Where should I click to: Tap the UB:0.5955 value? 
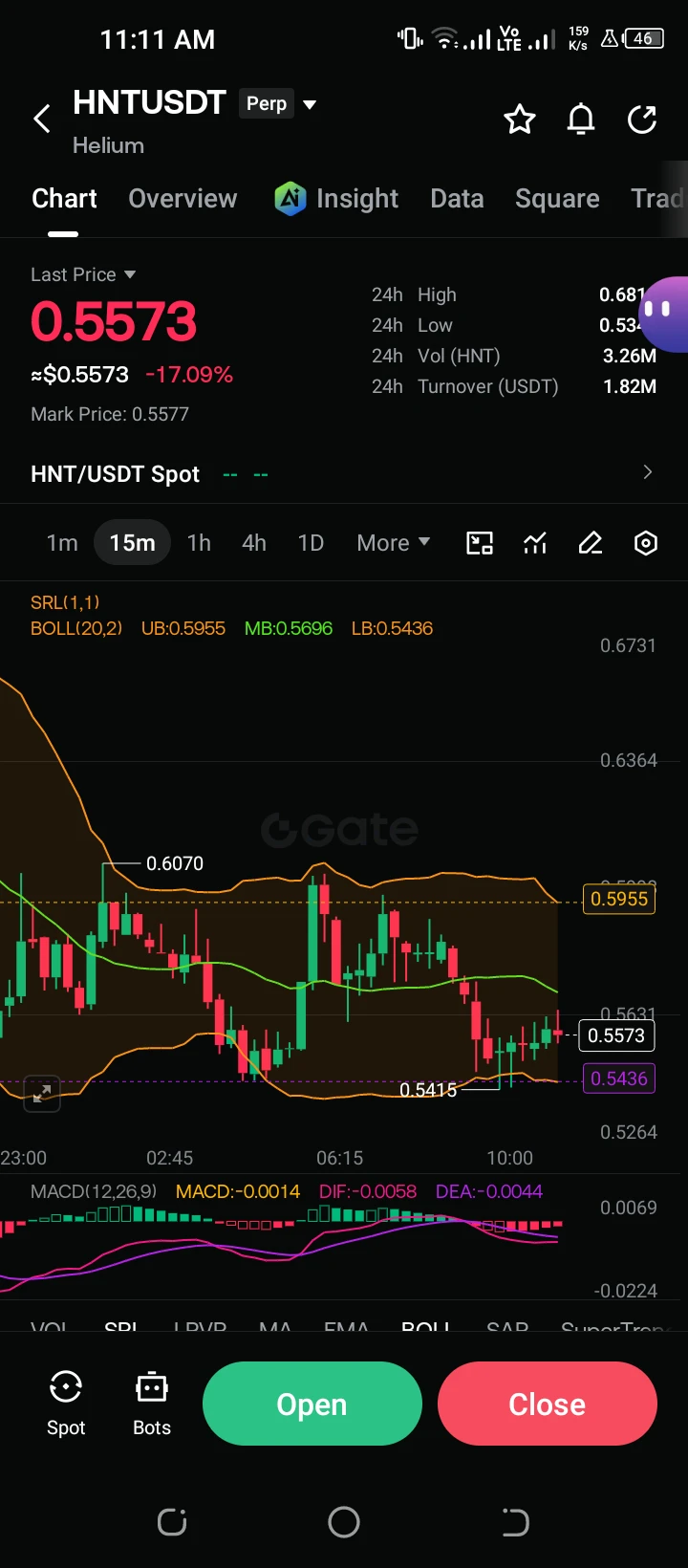(183, 628)
